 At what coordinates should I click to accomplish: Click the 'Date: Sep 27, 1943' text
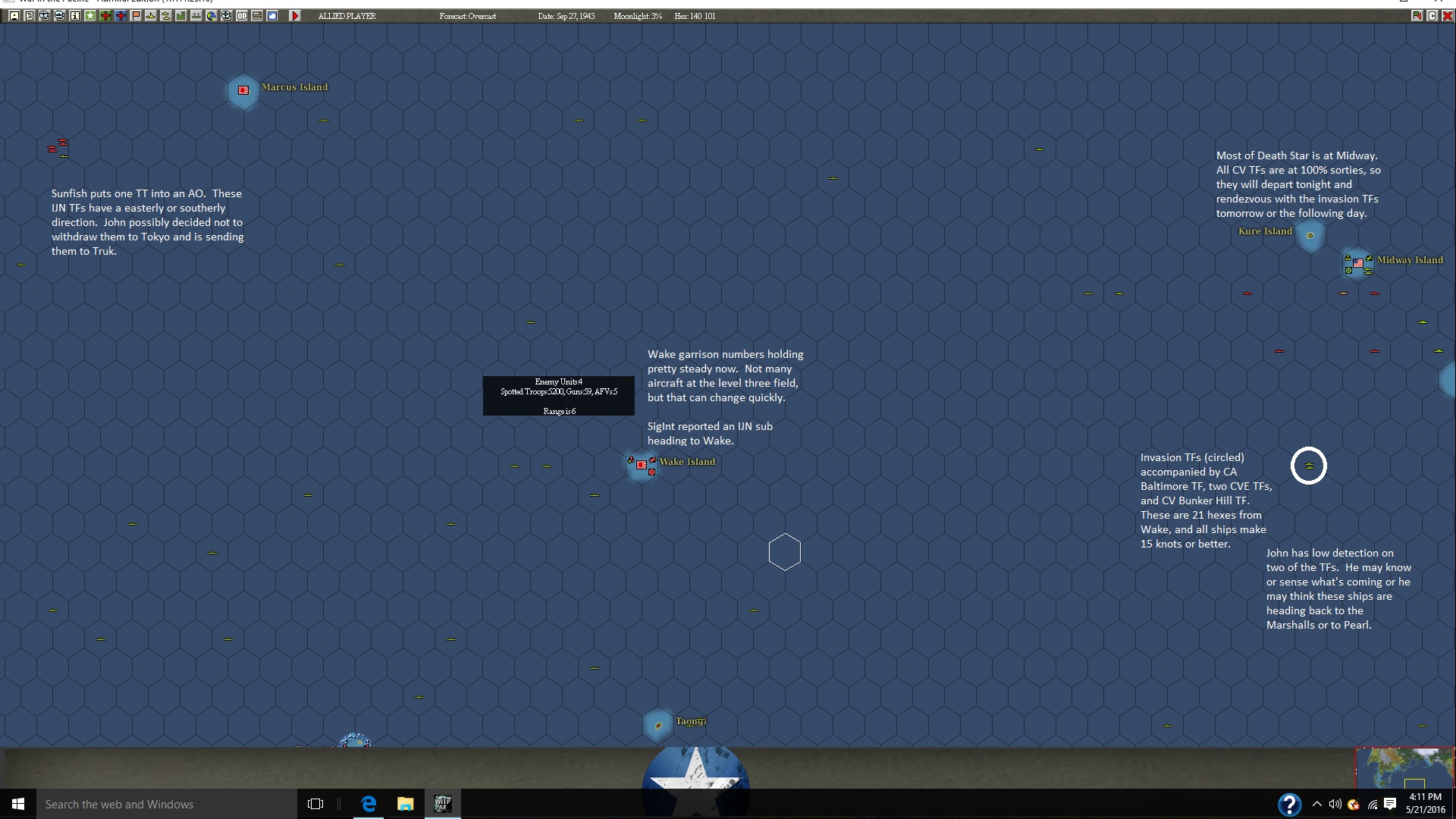coord(566,16)
